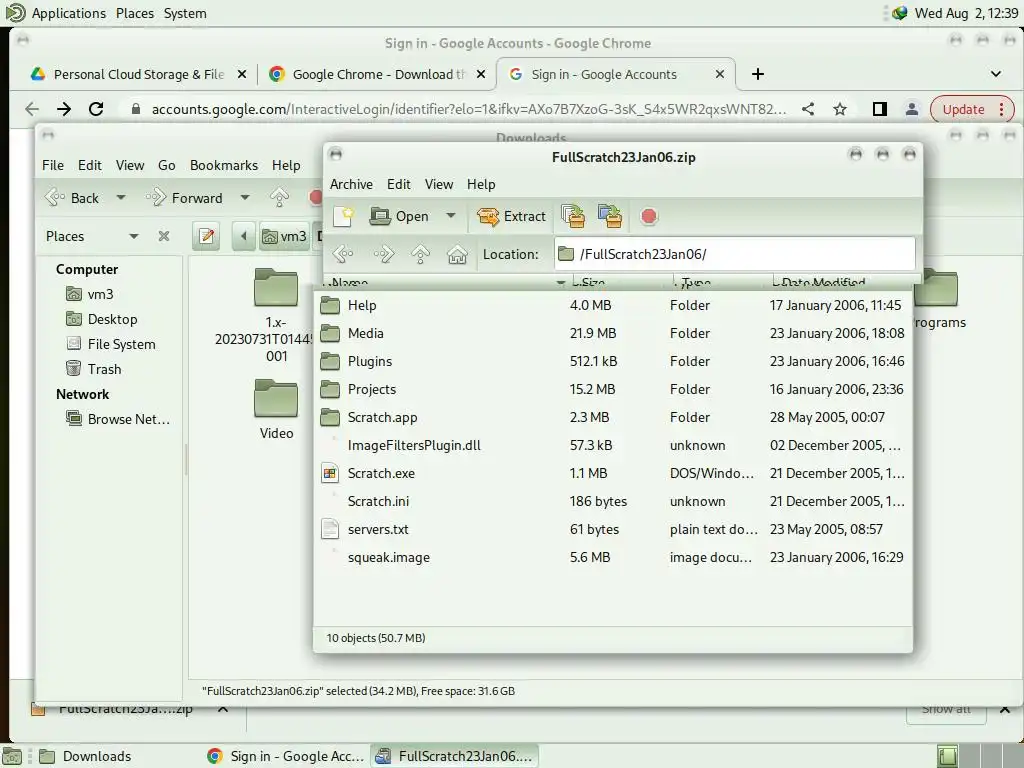Select the Projects folder

pos(613,389)
